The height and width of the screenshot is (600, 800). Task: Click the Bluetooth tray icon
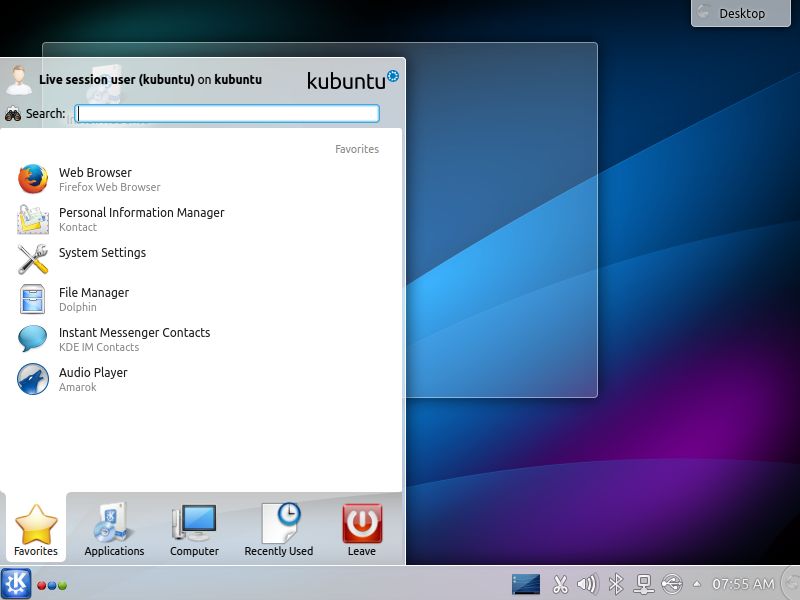tap(616, 584)
